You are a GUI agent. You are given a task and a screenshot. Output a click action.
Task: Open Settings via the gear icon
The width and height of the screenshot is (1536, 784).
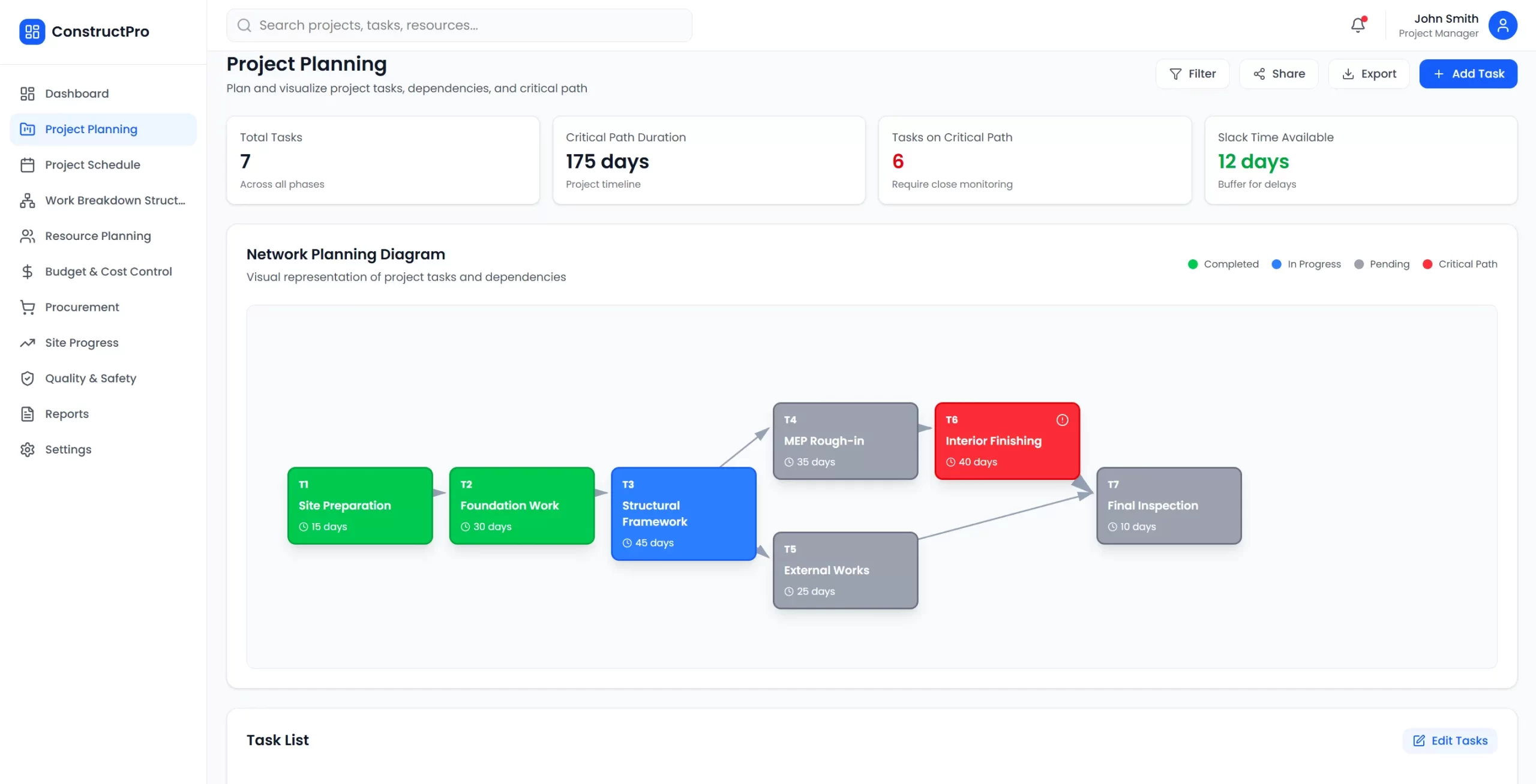[28, 449]
